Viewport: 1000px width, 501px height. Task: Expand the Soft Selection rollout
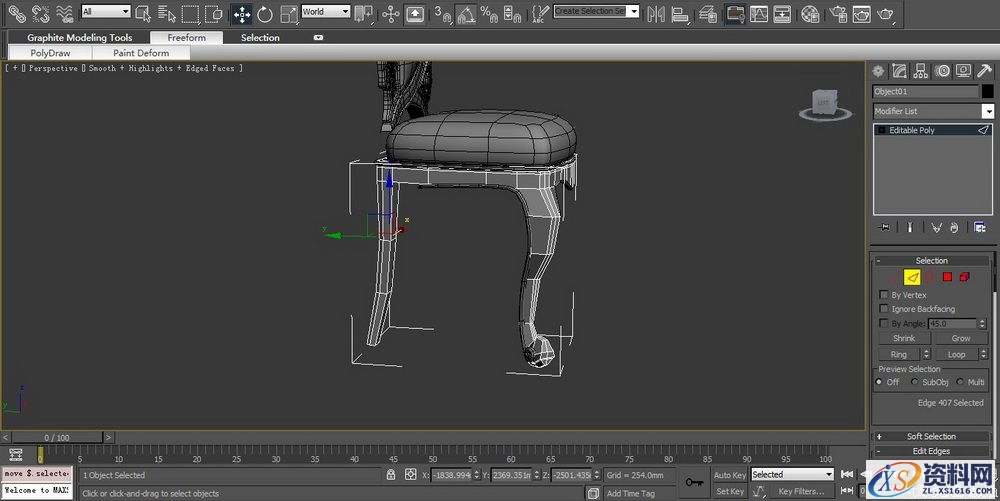(x=931, y=436)
